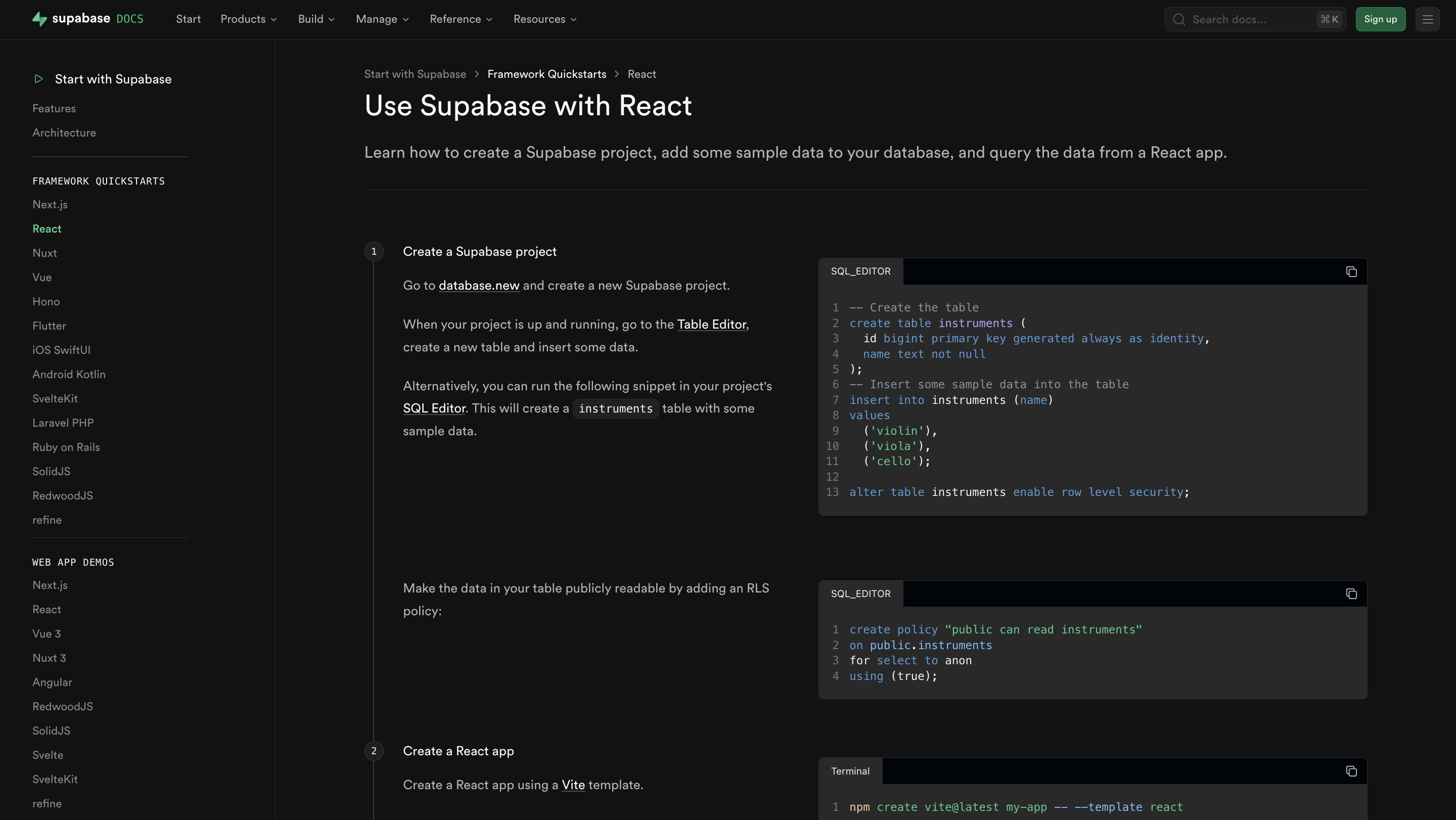Screen dimensions: 1456x820
Task: Open the Reference dropdown menu
Action: [461, 19]
